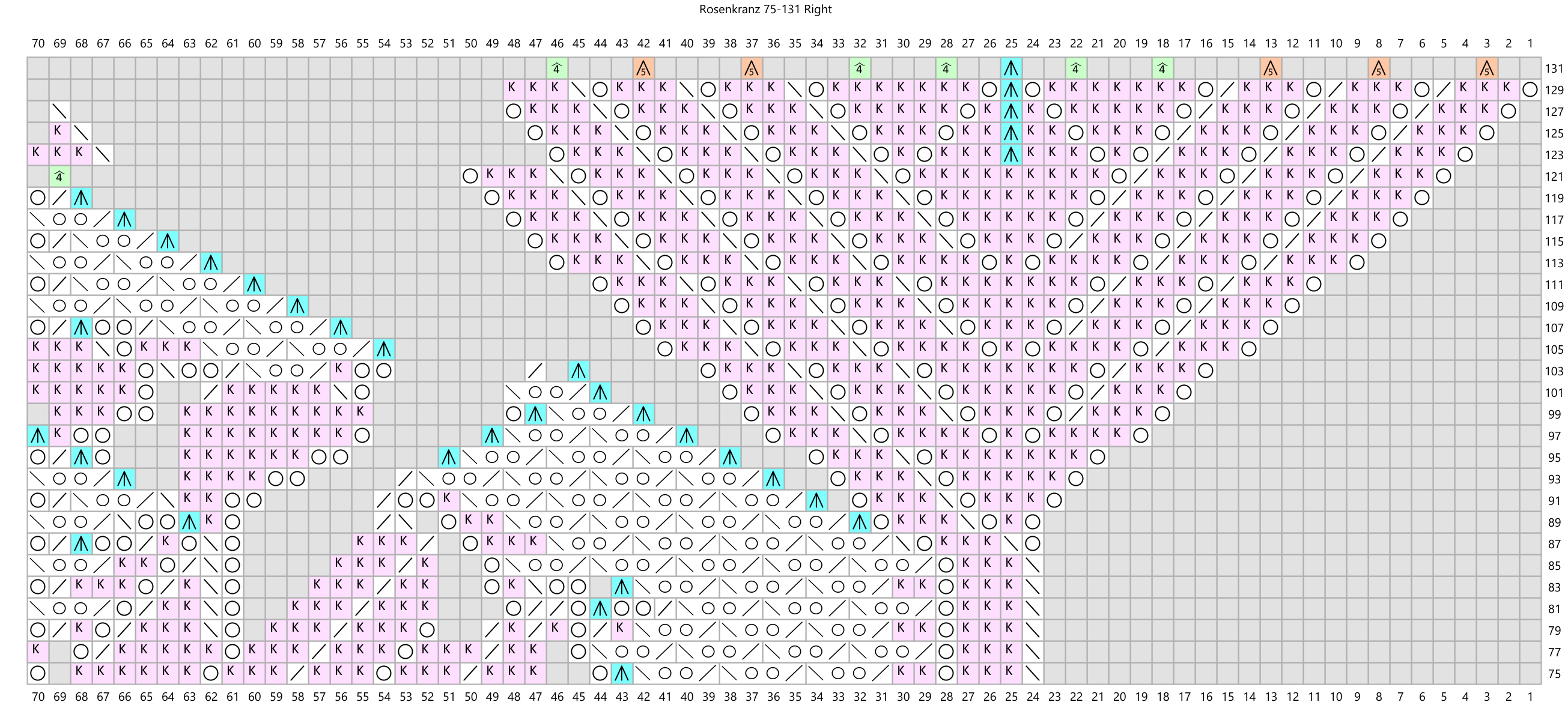Select orange 5 symbol at column 42, row 131
This screenshot has width=1568, height=711.
pyautogui.click(x=643, y=68)
